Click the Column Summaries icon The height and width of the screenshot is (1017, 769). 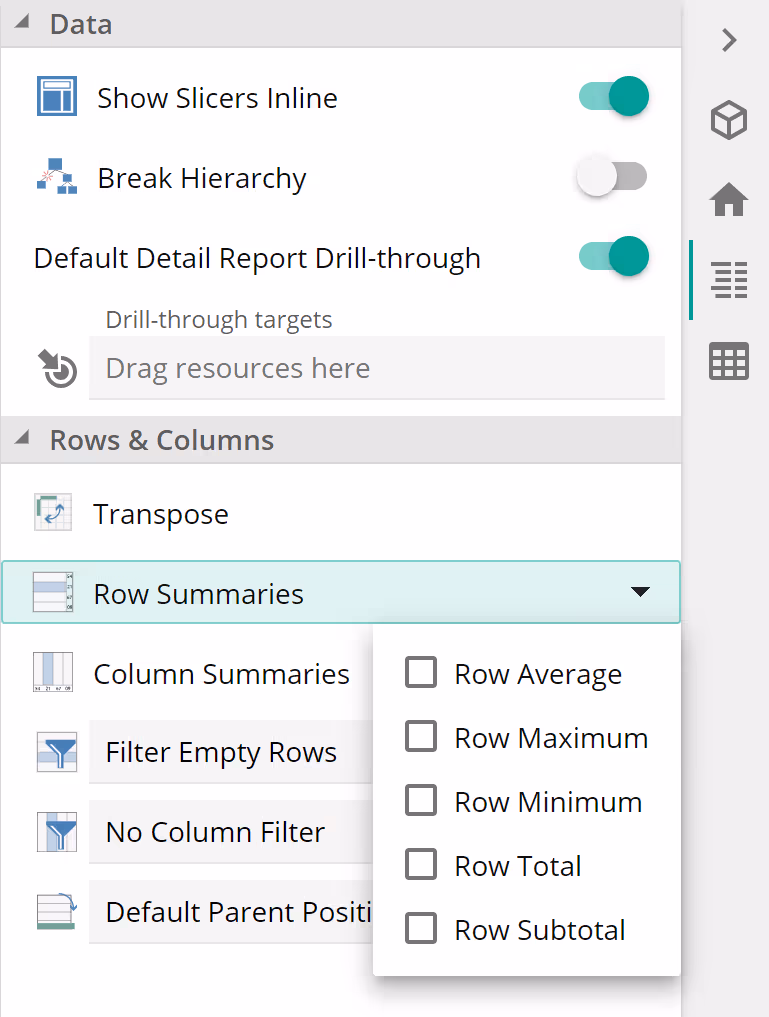[x=52, y=673]
